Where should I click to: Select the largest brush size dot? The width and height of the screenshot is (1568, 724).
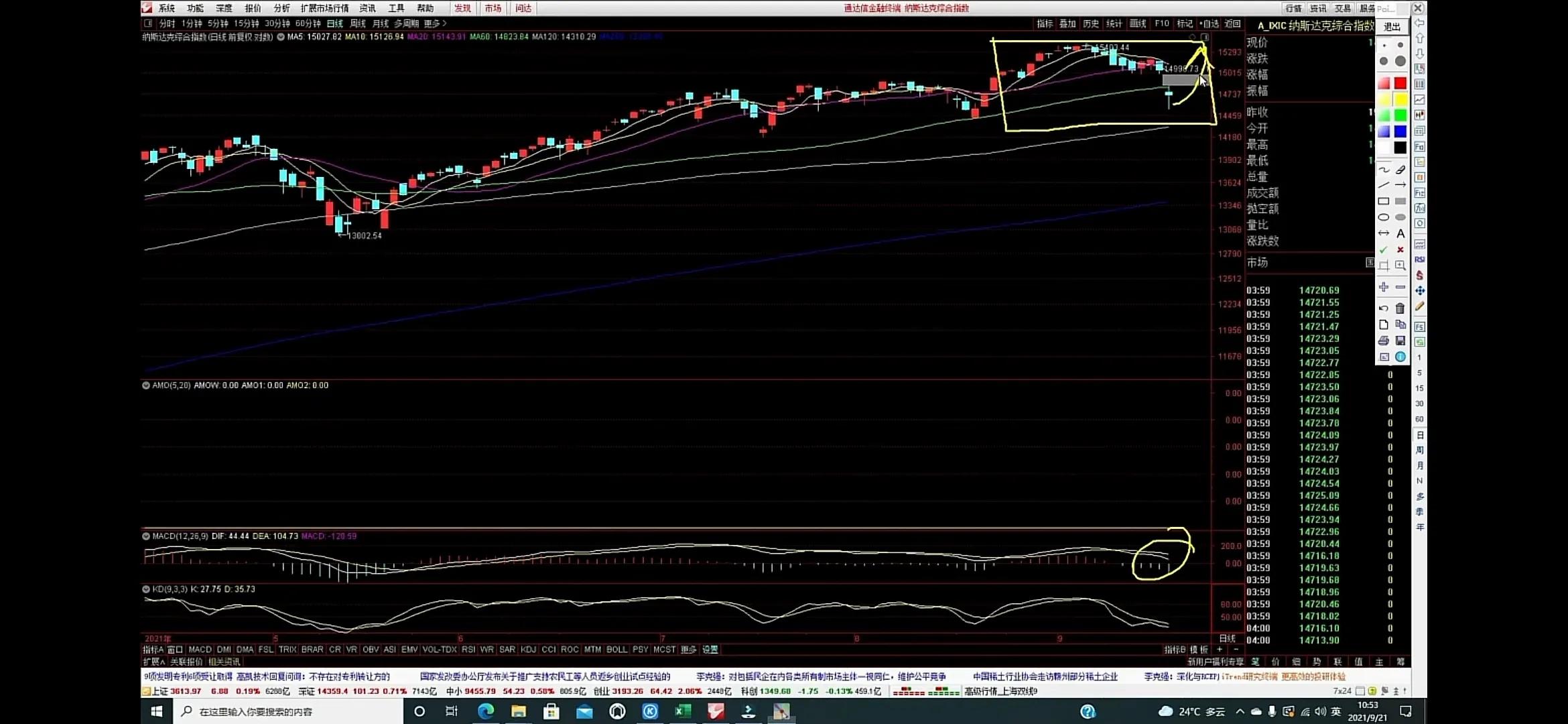tap(1400, 61)
